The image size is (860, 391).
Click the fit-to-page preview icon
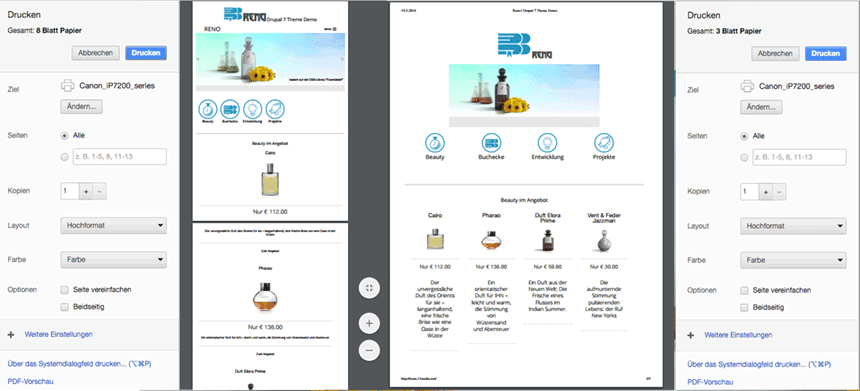click(369, 288)
